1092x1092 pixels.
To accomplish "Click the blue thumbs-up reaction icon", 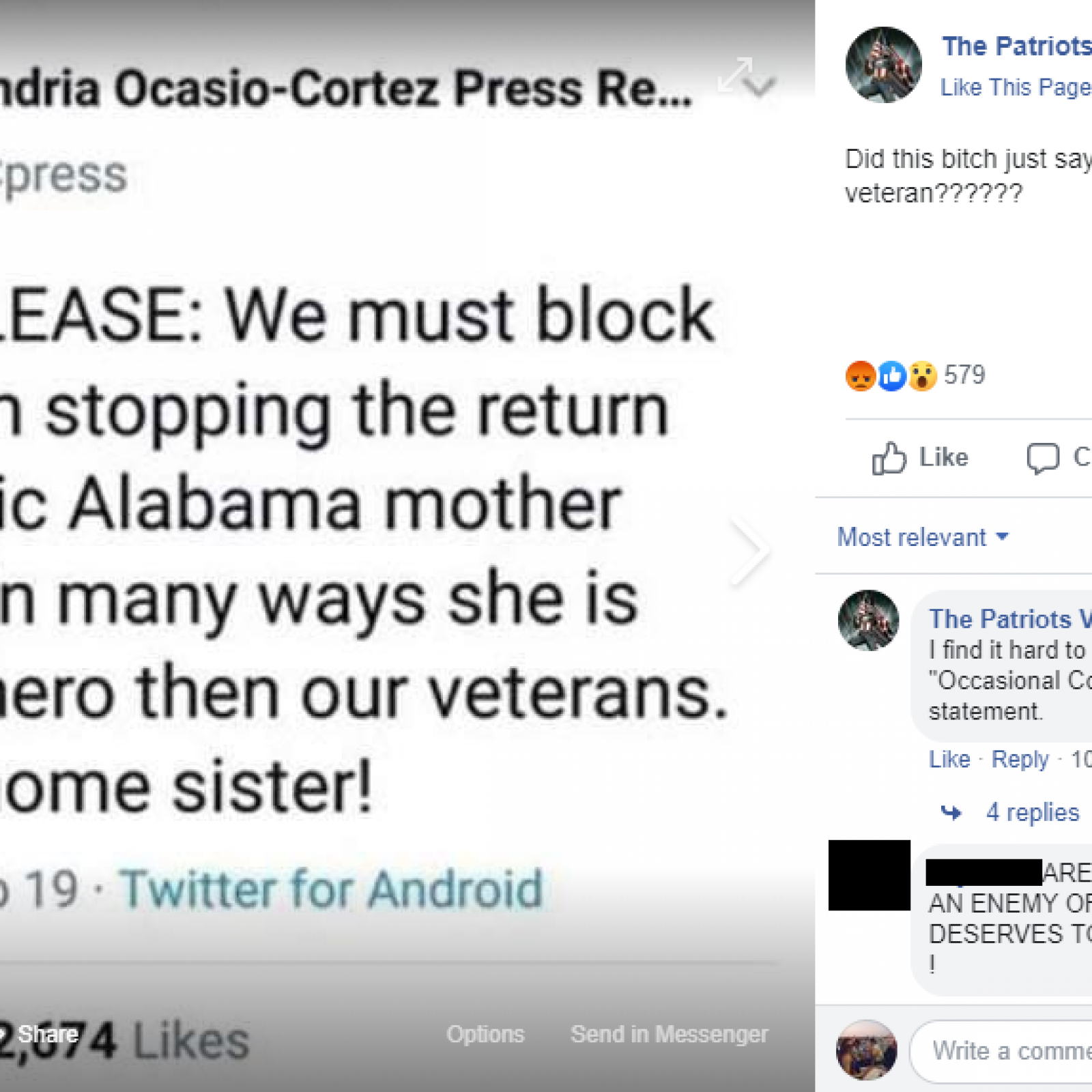I will click(891, 375).
